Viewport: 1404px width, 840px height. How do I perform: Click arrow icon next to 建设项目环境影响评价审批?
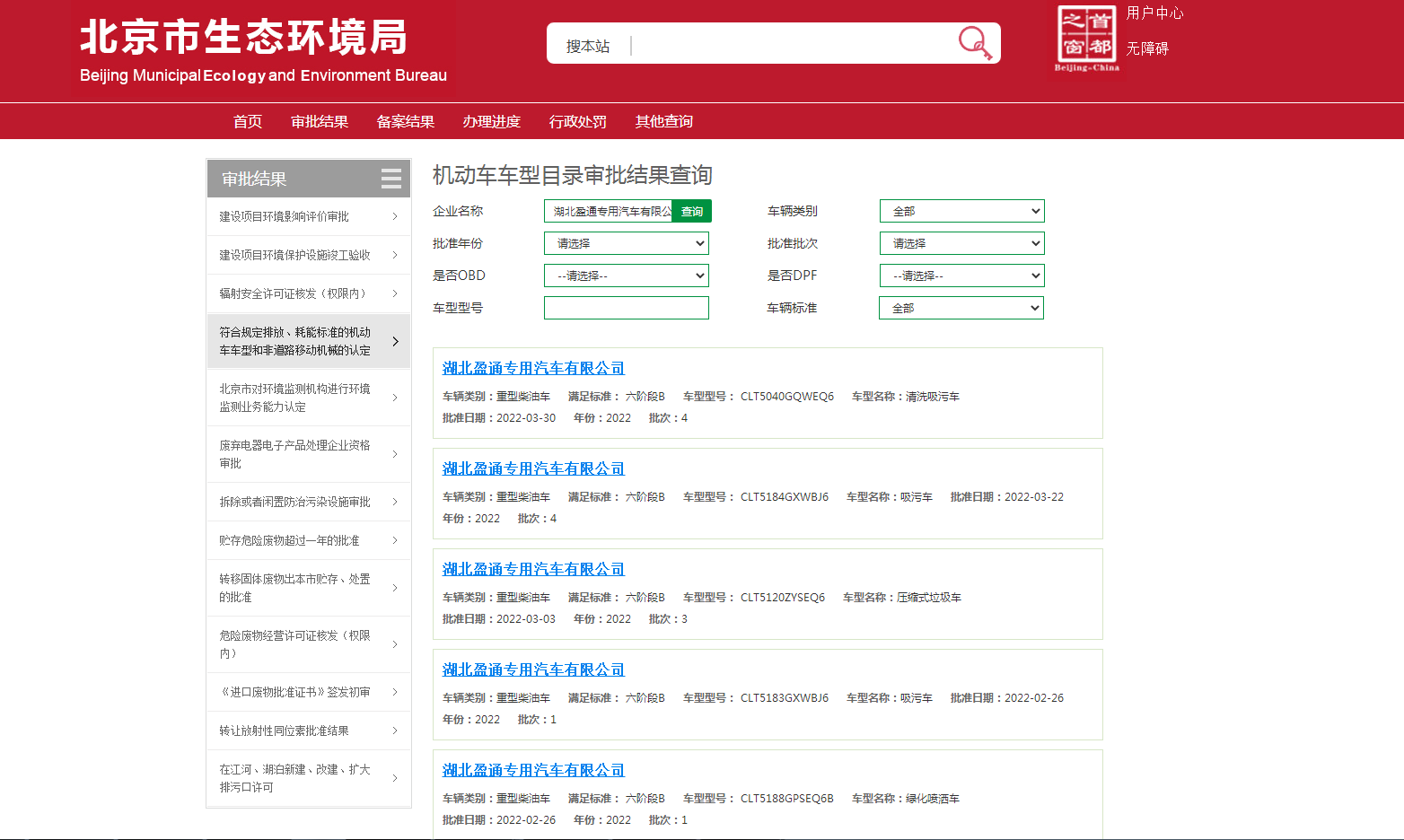395,216
